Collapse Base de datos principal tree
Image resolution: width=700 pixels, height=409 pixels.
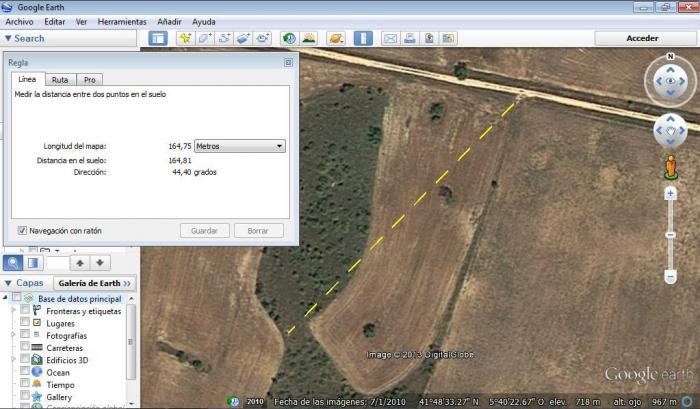[x=5, y=297]
